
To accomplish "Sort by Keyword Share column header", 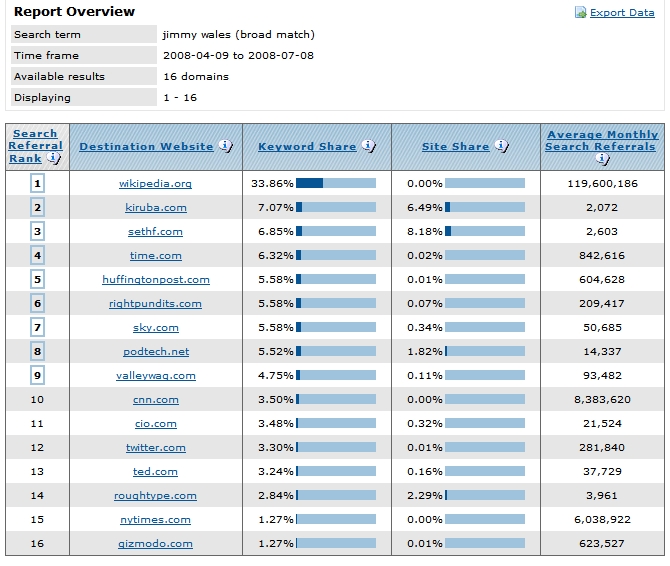I will [307, 147].
